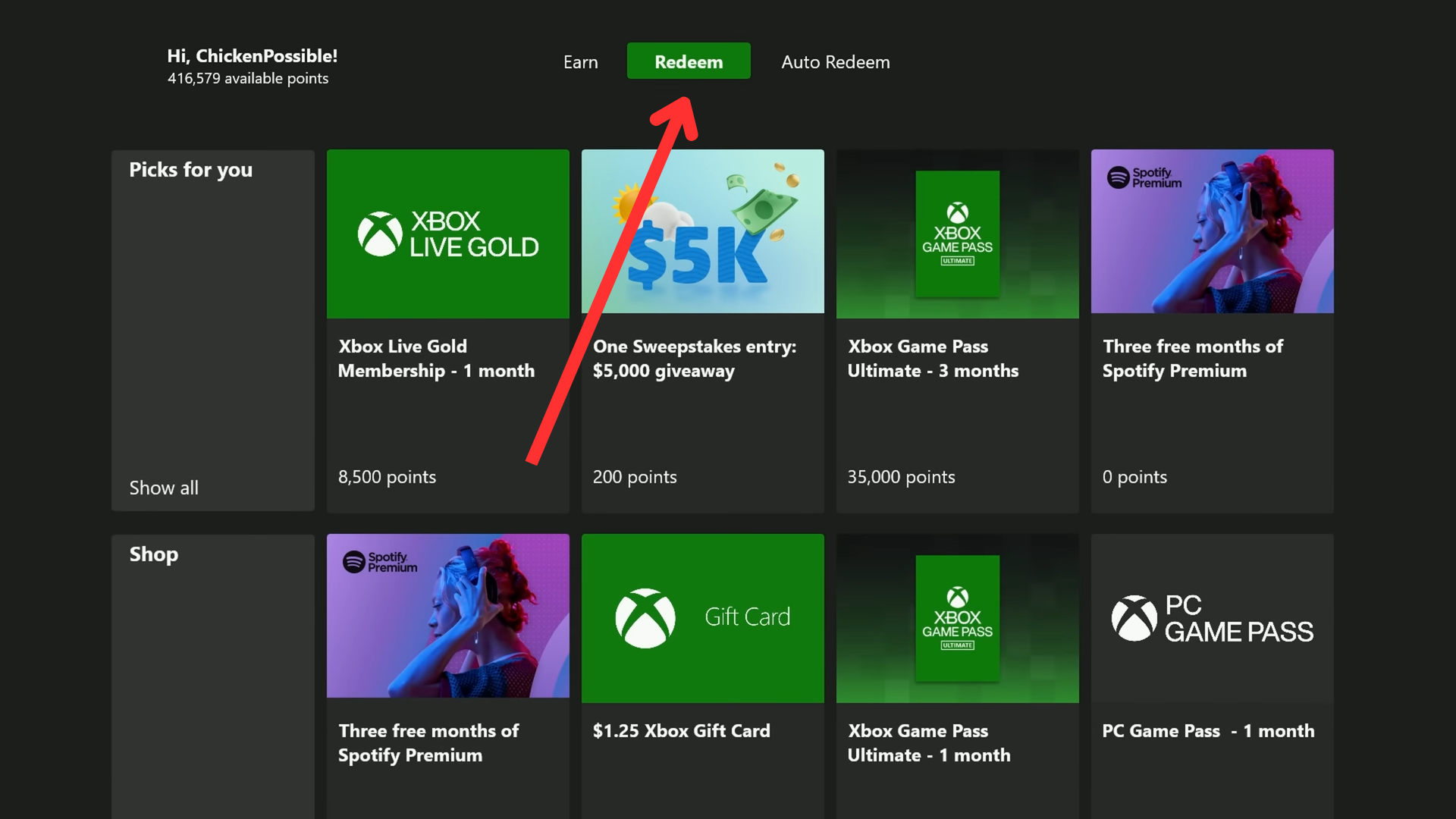1456x819 pixels.
Task: Click Show all under Picks for you
Action: coord(164,488)
